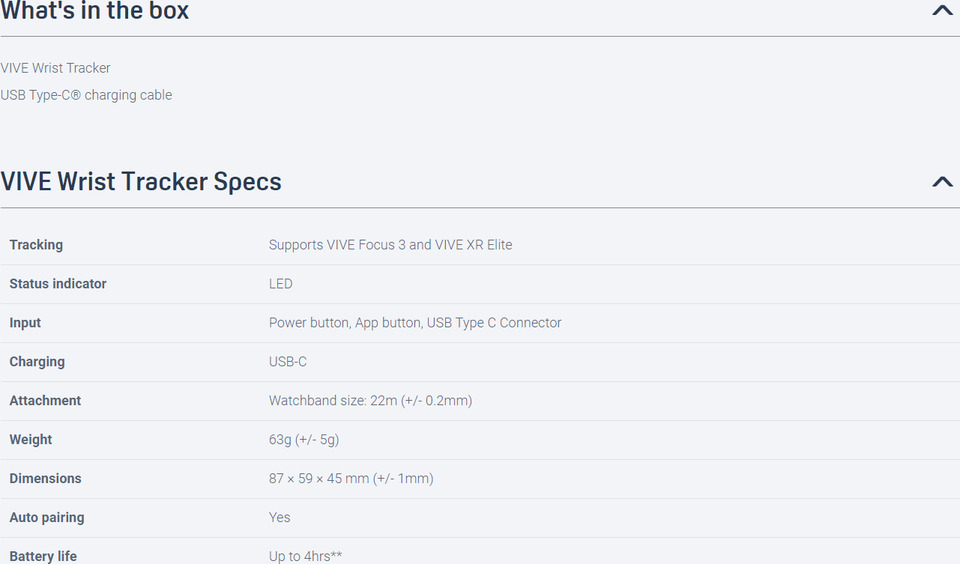The image size is (960, 564).
Task: Select the "VIVE Wrist Tracker" box item text
Action: pyautogui.click(x=56, y=68)
